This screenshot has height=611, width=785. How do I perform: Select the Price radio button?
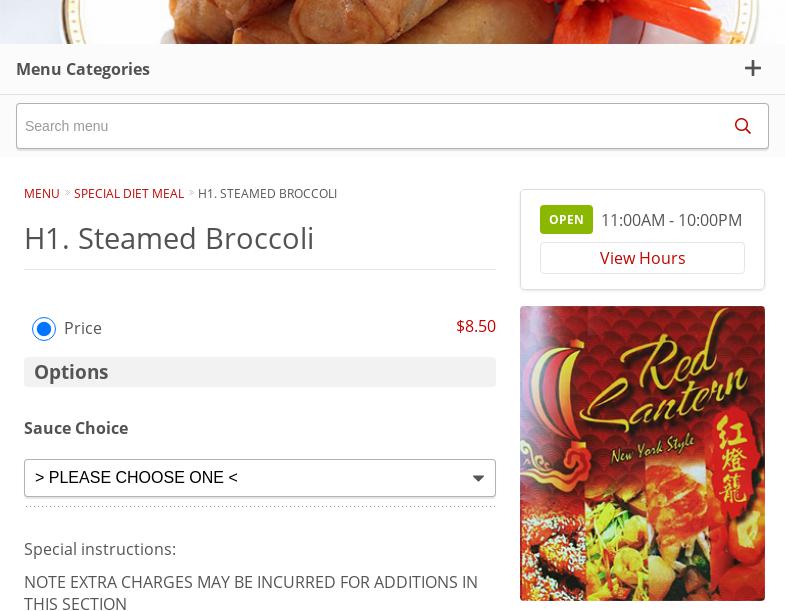click(44, 328)
